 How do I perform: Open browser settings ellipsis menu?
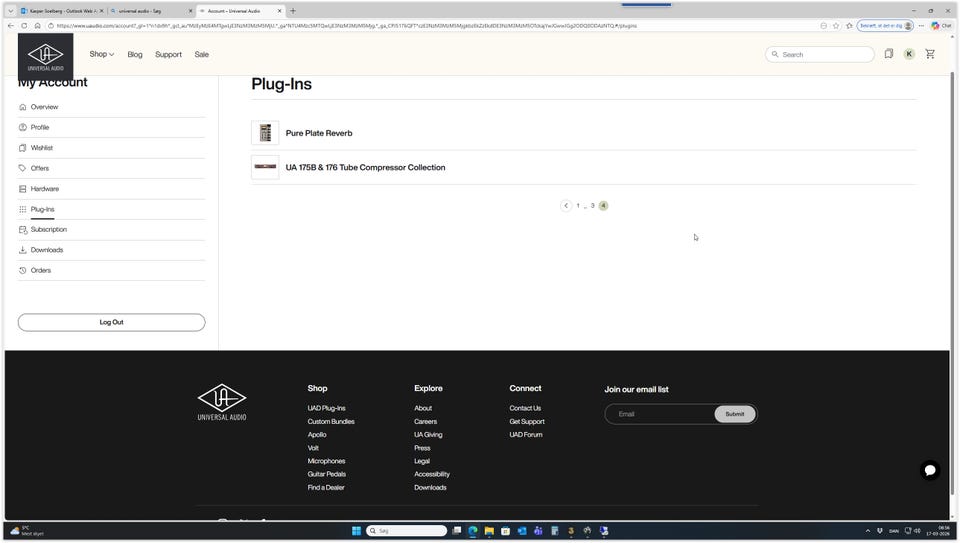click(921, 26)
